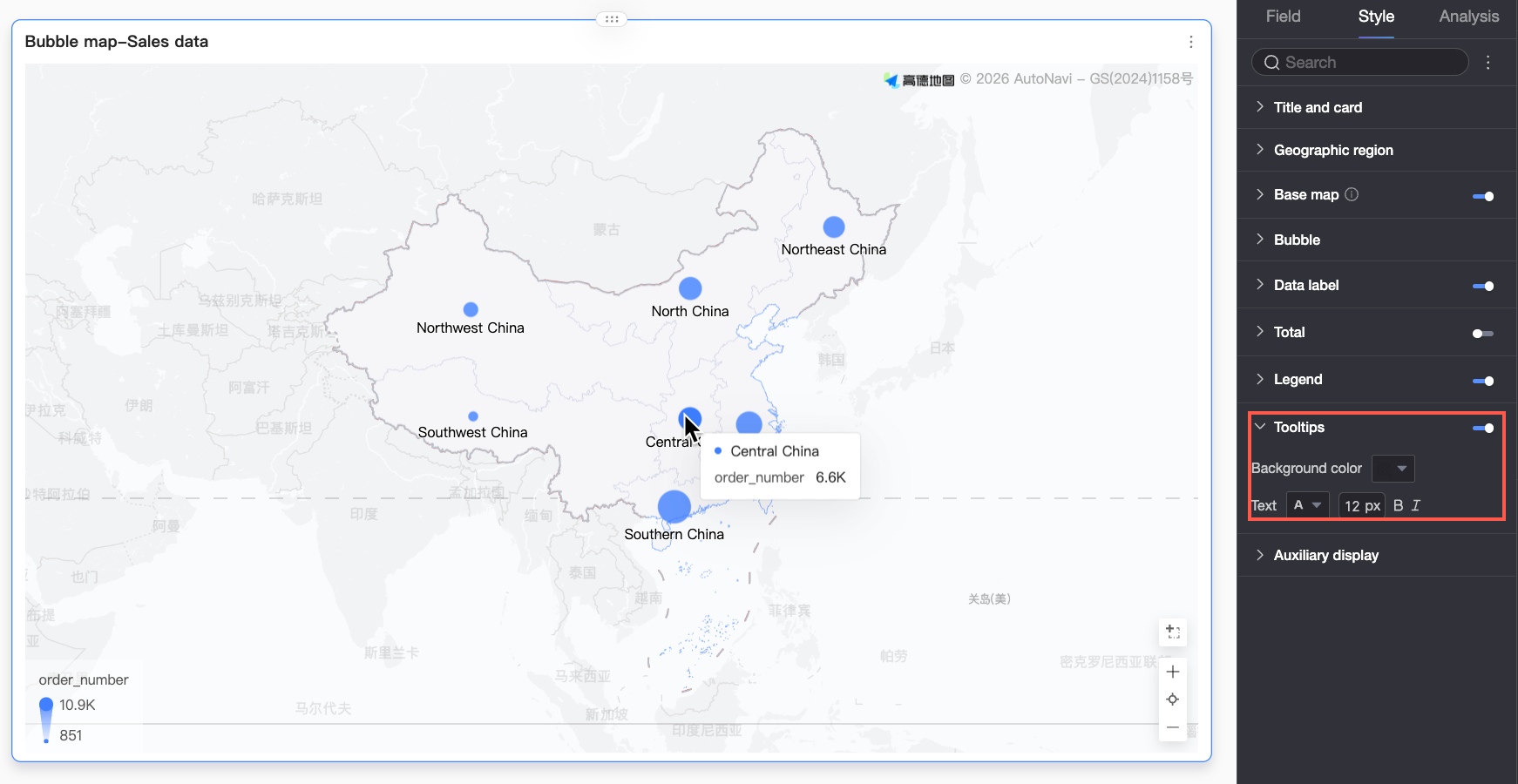Click the Search field in the Style panel
This screenshot has height=784, width=1518.
pos(1360,63)
